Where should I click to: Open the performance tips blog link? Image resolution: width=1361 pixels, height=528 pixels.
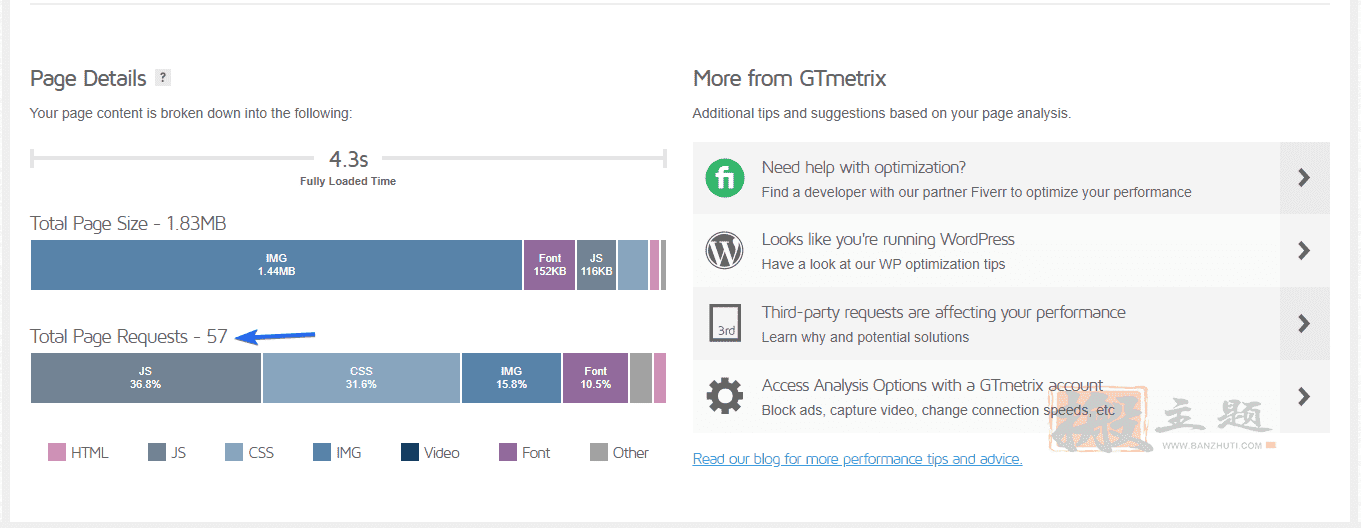(x=857, y=459)
